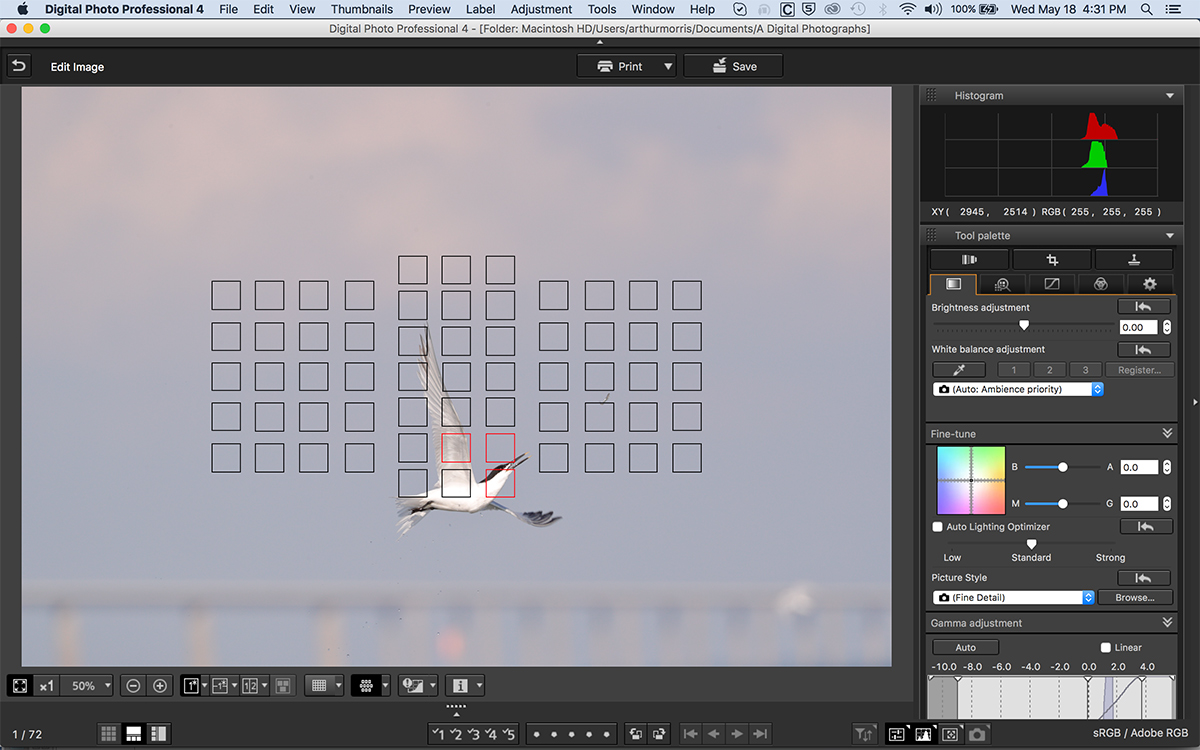Pick white balance with the eyedropper
The image size is (1200, 750).
coord(958,370)
